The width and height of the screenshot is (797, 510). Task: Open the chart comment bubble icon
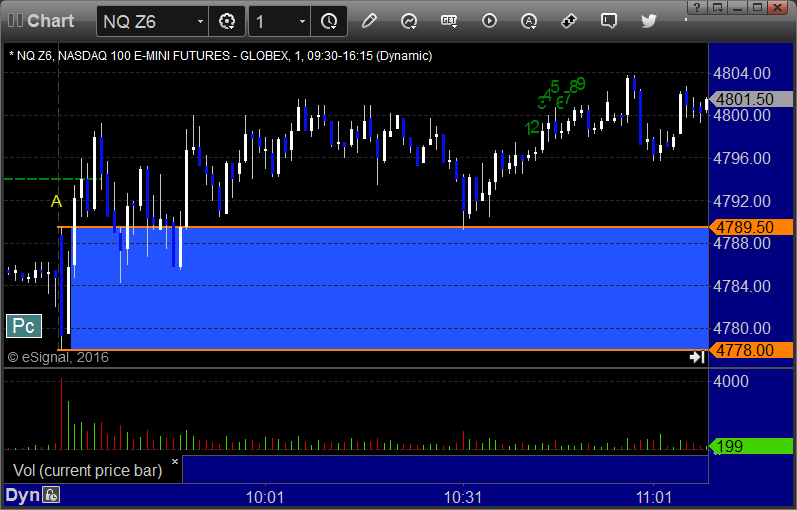coord(609,21)
